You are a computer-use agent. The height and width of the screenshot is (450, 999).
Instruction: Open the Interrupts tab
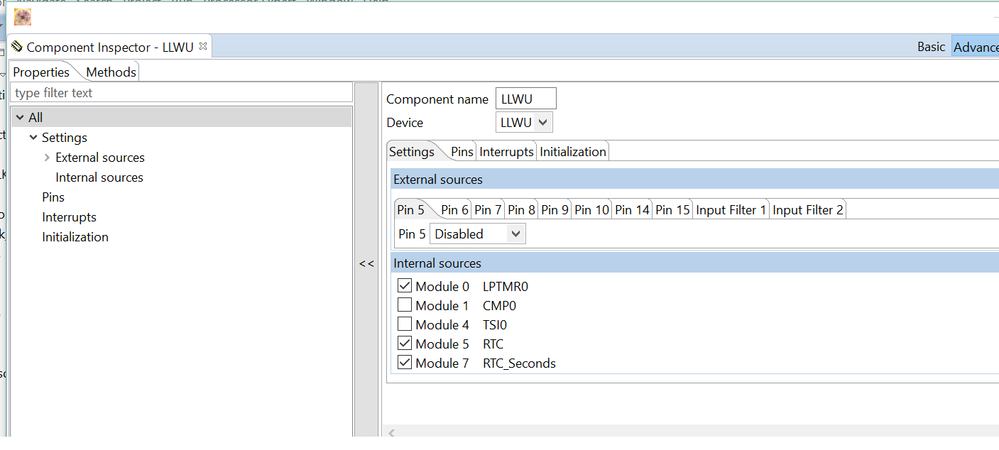tap(506, 152)
